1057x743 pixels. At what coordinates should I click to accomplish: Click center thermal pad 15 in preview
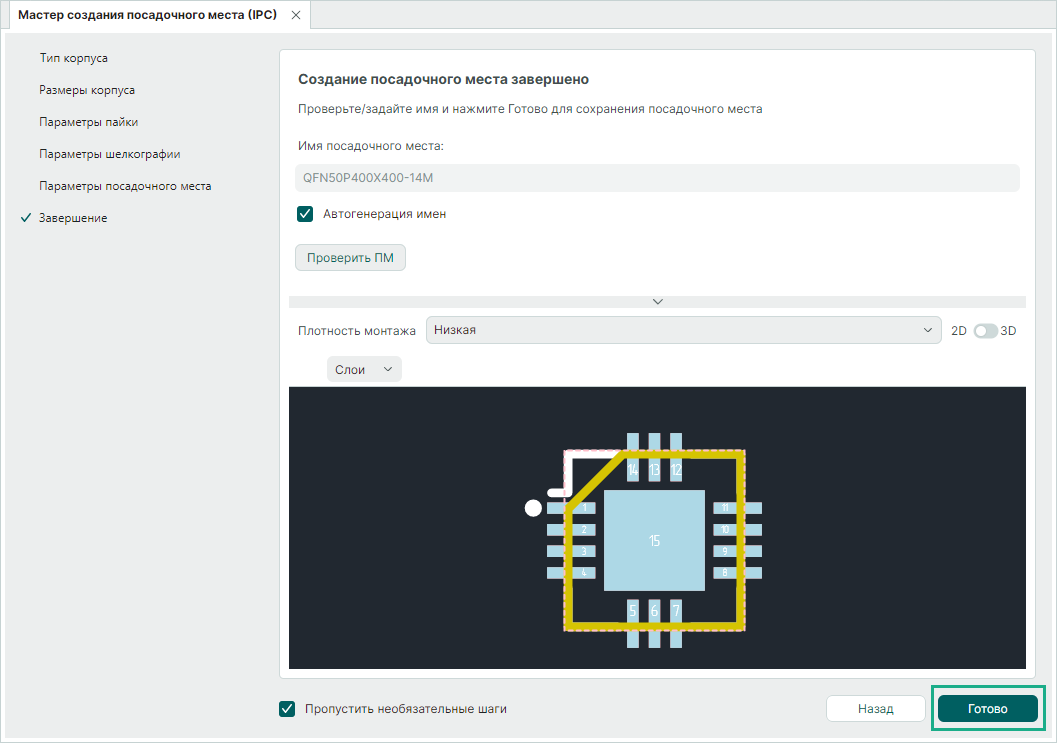point(654,540)
